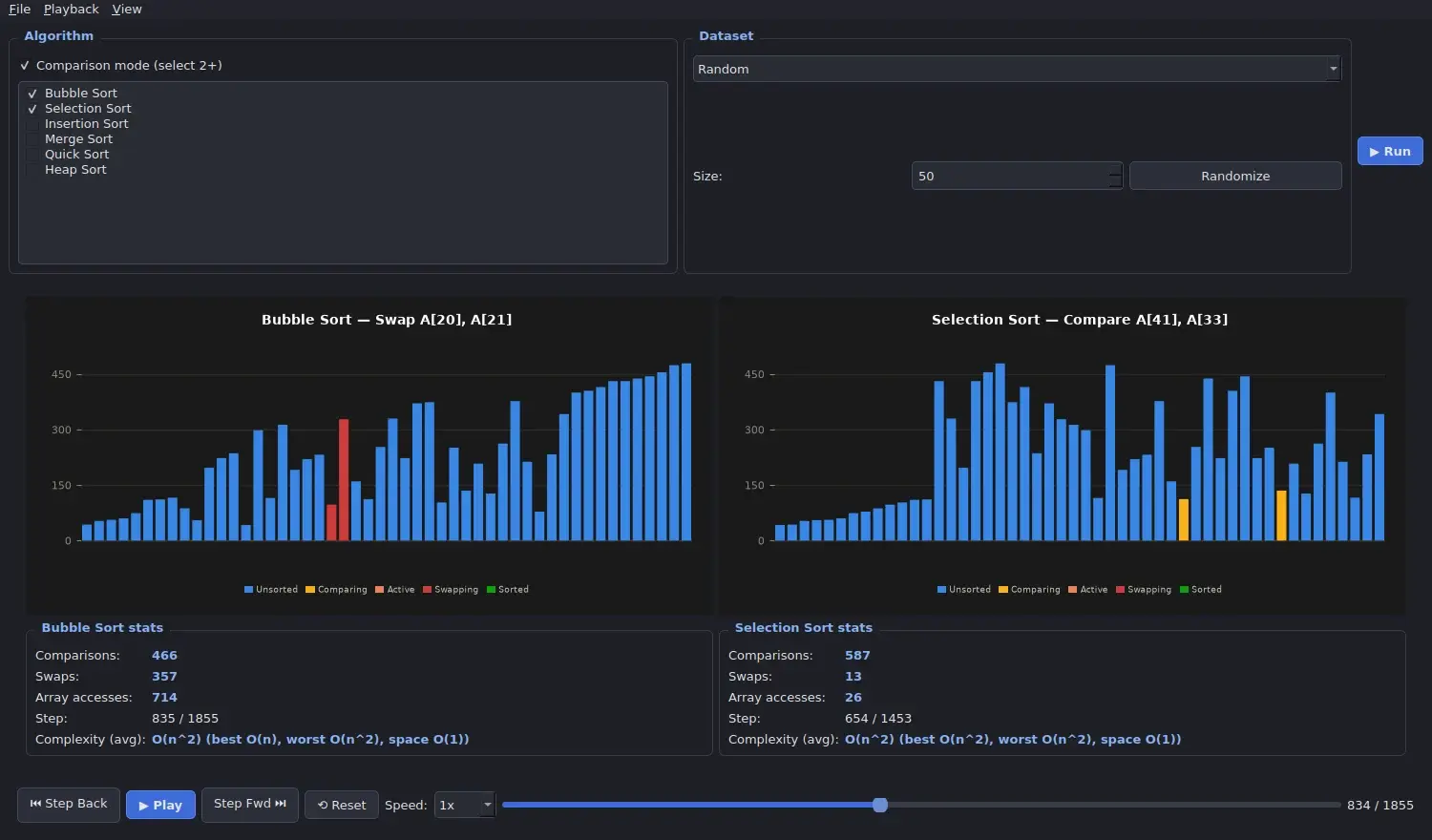Click the Bubble Sort swaps value 357

coord(164,677)
